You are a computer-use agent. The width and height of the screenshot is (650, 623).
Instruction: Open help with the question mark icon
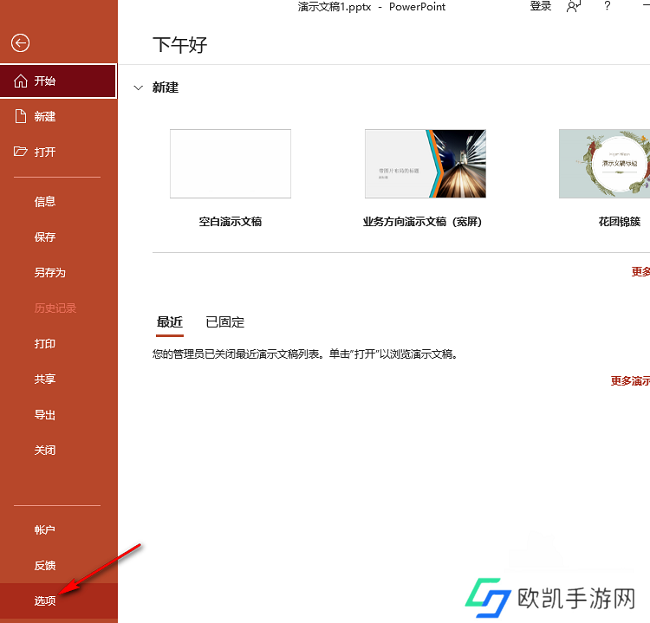click(607, 6)
